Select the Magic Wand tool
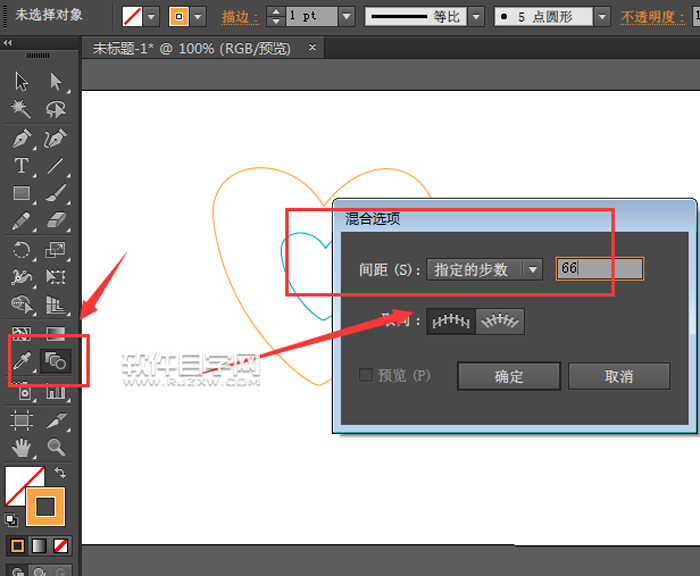Viewport: 700px width, 576px height. click(x=21, y=110)
